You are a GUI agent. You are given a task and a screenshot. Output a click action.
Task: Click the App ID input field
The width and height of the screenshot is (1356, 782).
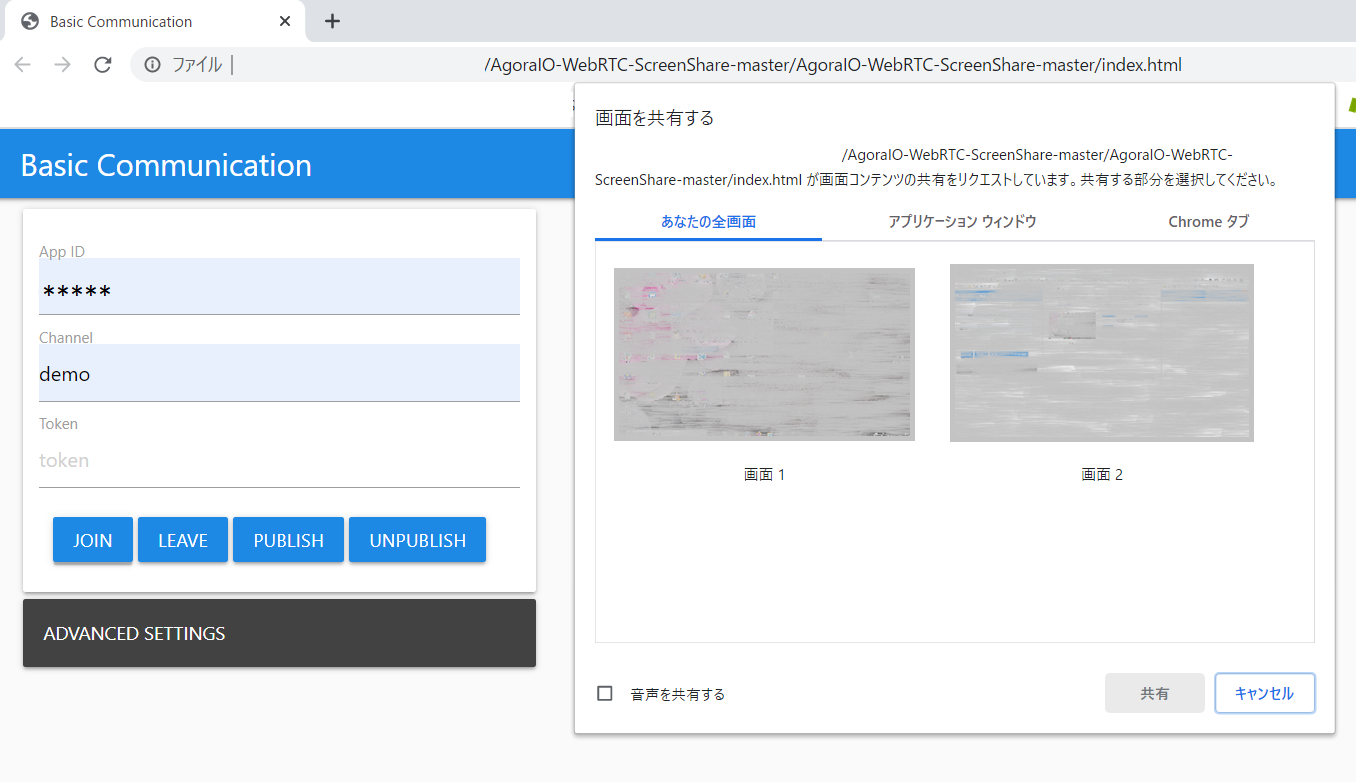279,287
